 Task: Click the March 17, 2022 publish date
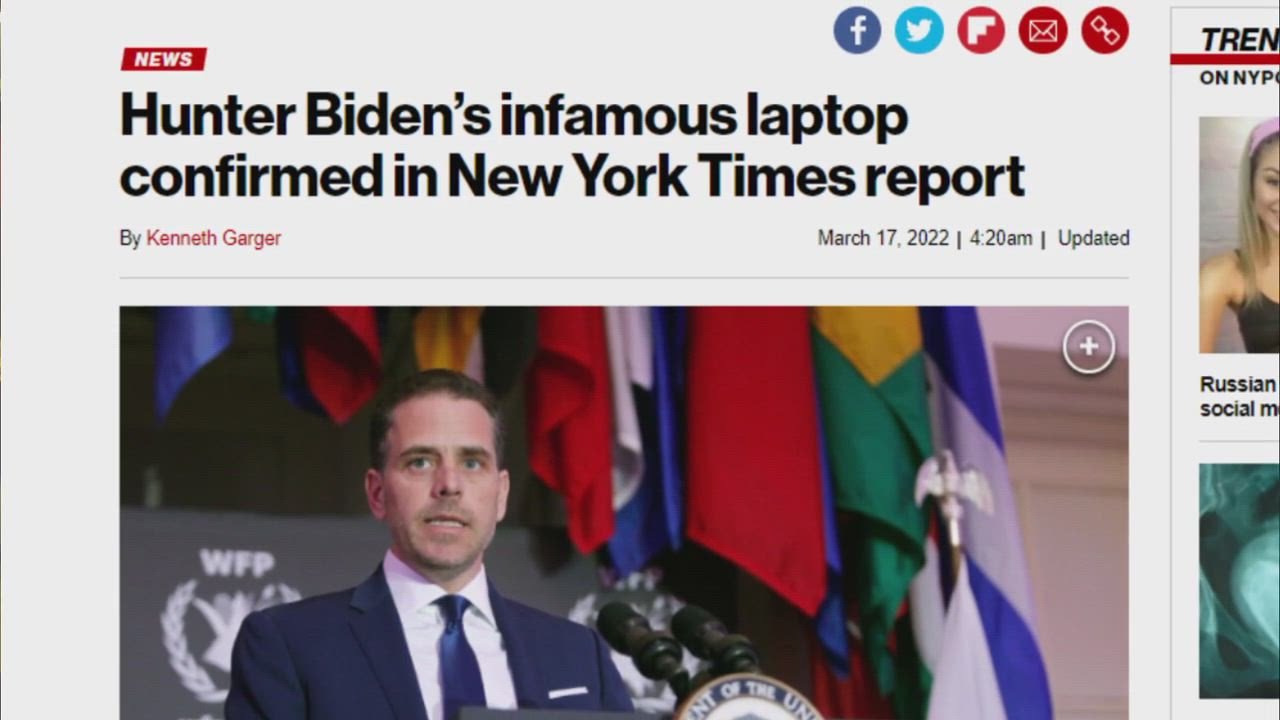883,238
